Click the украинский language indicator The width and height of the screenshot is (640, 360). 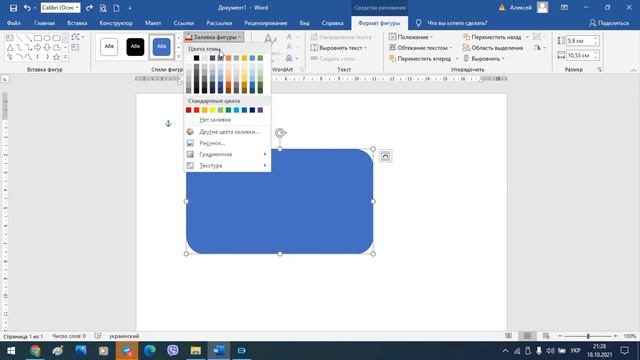(124, 336)
